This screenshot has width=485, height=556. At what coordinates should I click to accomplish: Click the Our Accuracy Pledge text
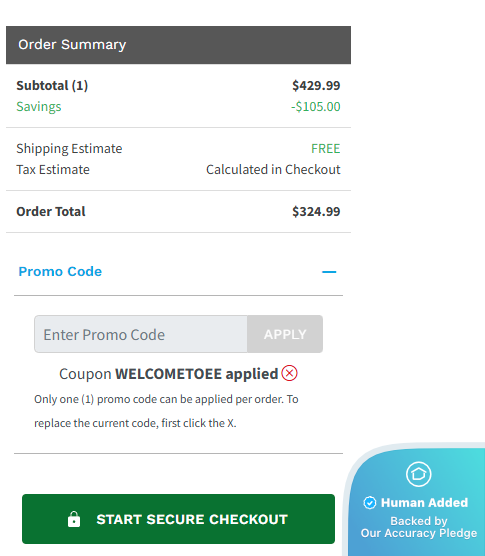tap(419, 533)
